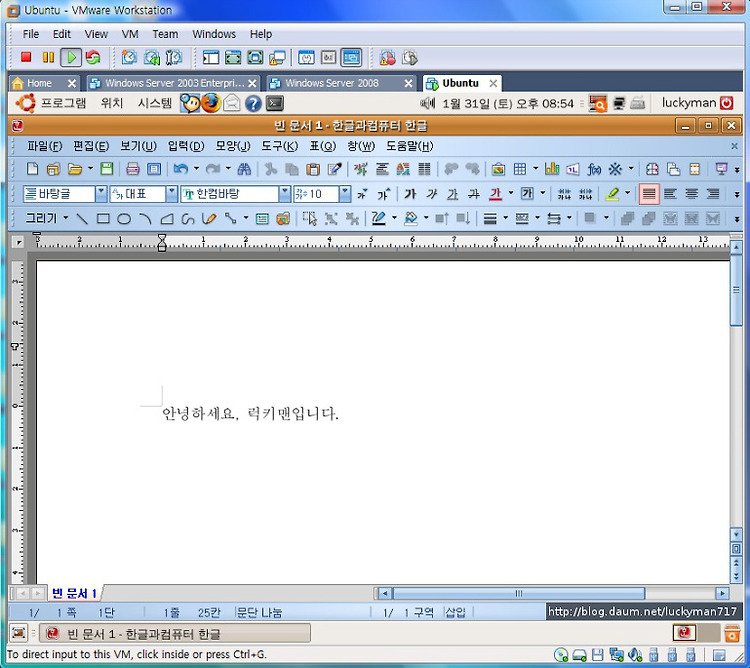Image resolution: width=750 pixels, height=668 pixels.
Task: Open the 모양(J) menu
Action: pos(232,146)
